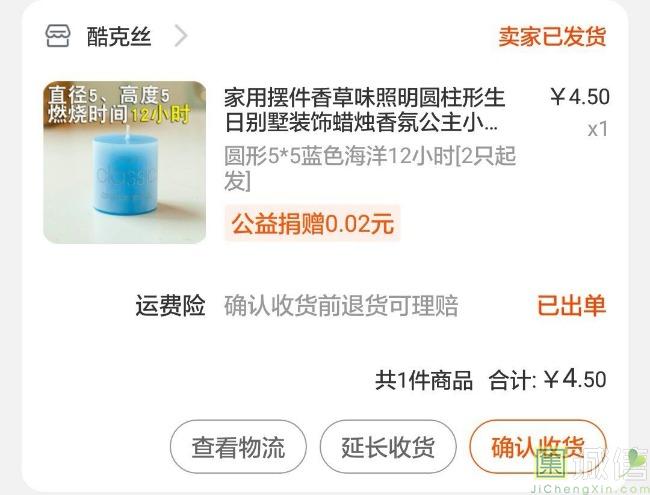The width and height of the screenshot is (650, 495).
Task: Tap the 合计 ¥4.50 order total
Action: 547,379
